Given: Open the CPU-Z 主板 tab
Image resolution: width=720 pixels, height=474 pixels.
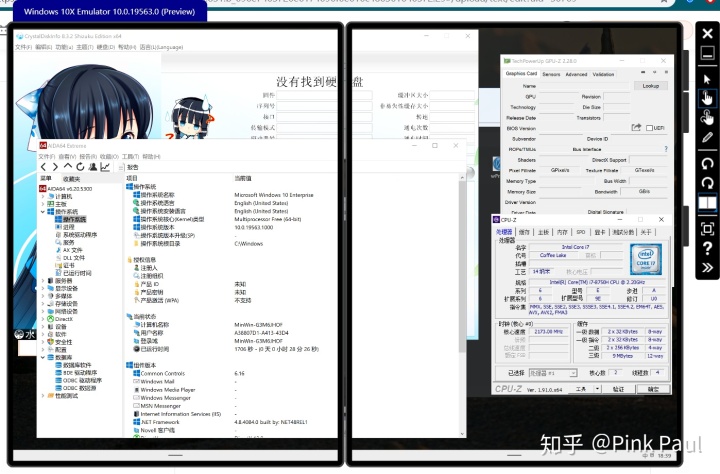Looking at the screenshot, I should [543, 232].
